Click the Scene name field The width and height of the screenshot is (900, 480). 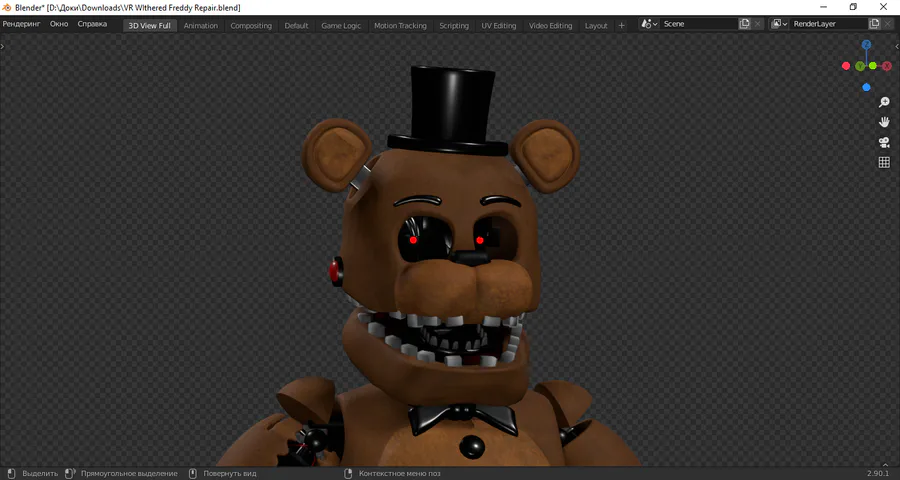coord(699,24)
